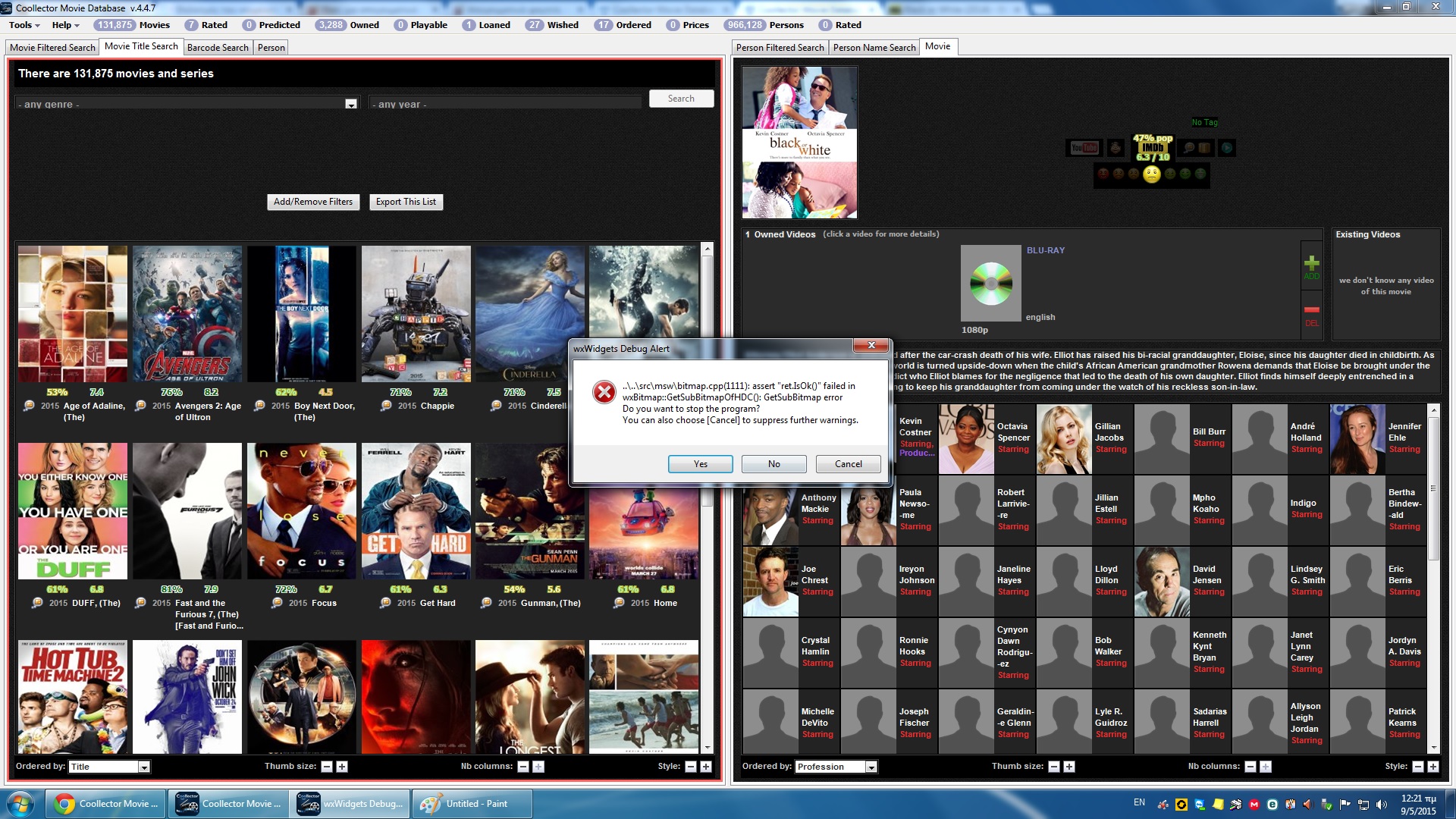Screen dimensions: 1456x819
Task: Select Avengers 2: Age of Ultron poster
Action: click(187, 313)
